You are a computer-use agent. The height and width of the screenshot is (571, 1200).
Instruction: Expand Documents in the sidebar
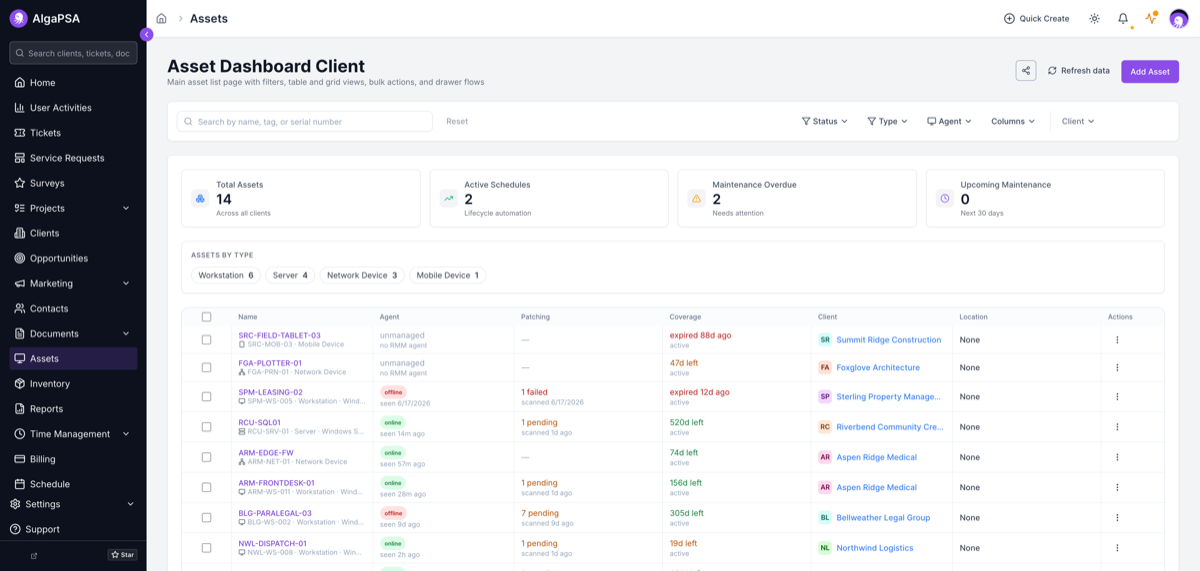point(73,333)
